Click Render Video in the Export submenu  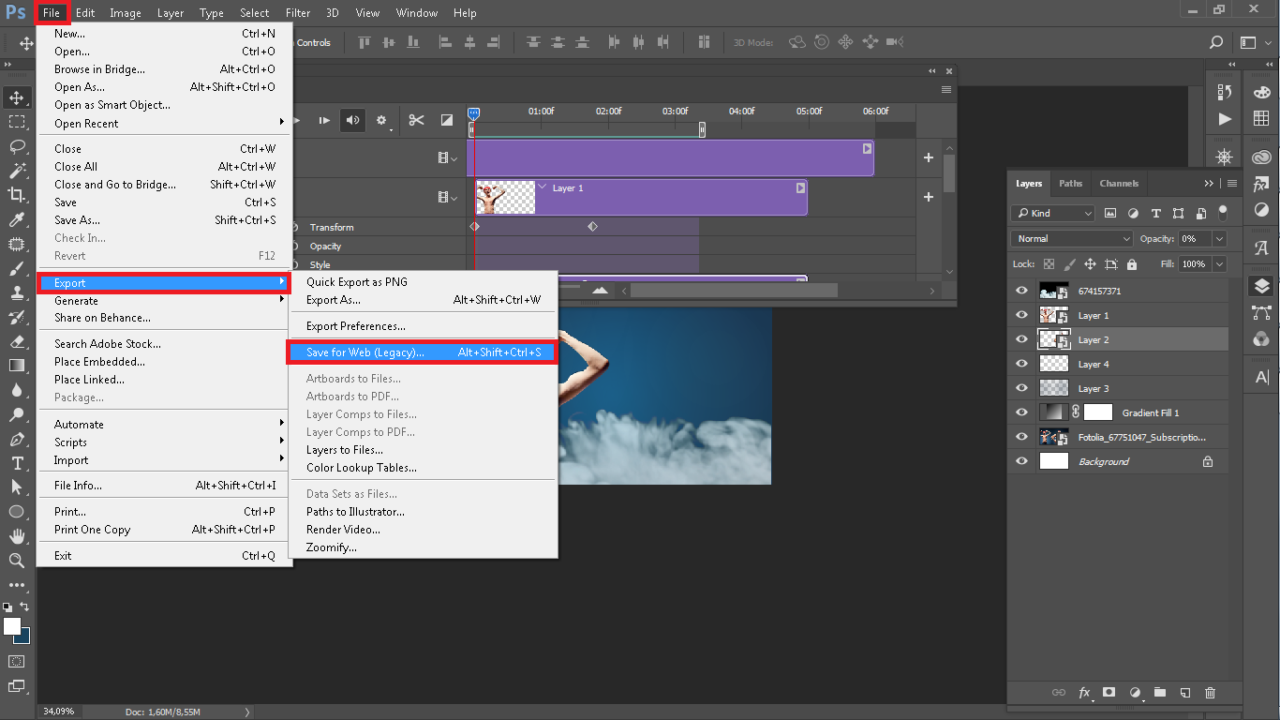pos(343,530)
